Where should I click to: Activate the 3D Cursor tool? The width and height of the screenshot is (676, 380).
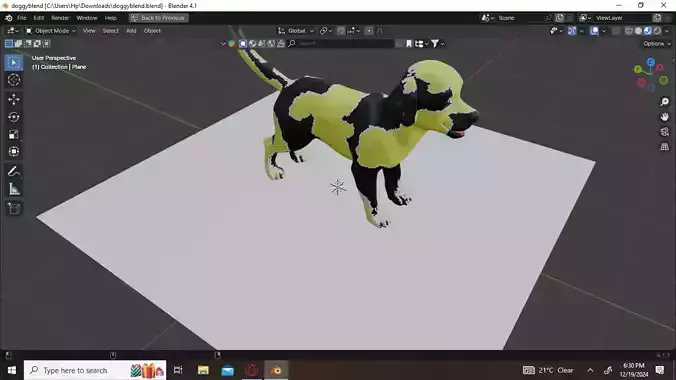tap(14, 80)
